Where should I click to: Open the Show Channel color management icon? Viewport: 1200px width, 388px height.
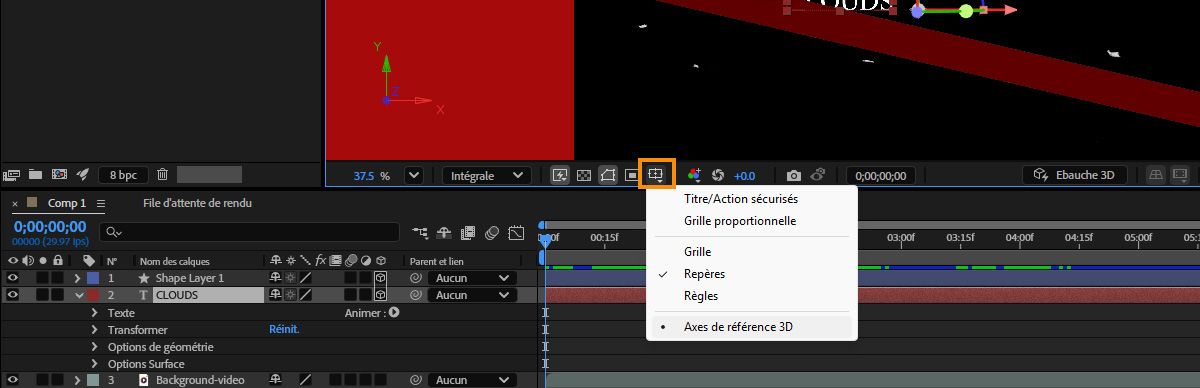click(695, 175)
